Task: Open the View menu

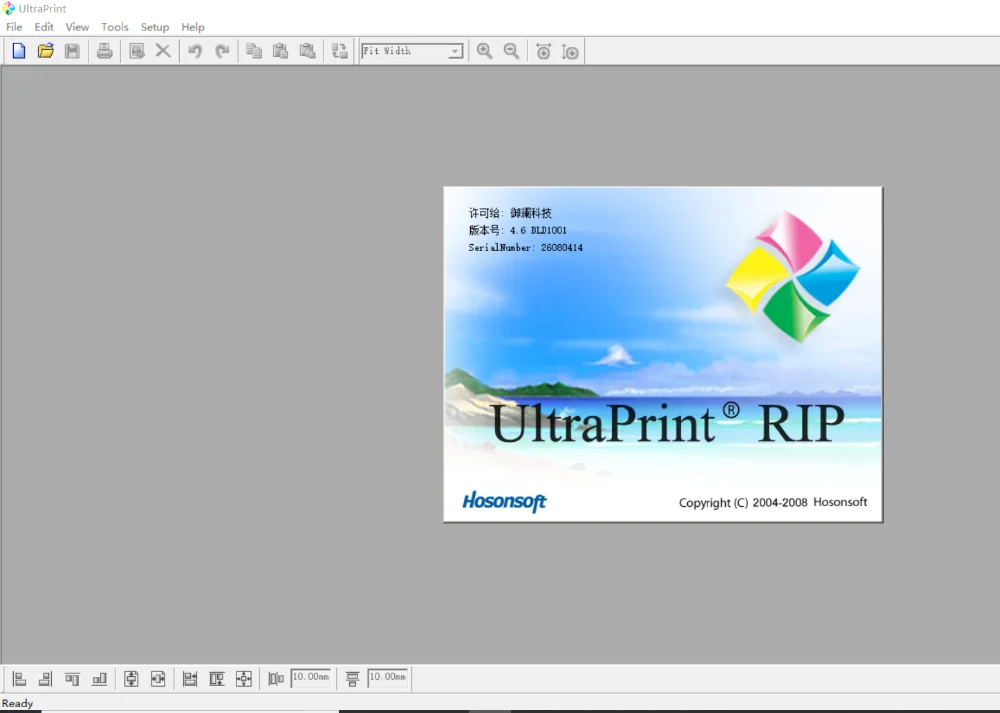Action: pos(77,27)
